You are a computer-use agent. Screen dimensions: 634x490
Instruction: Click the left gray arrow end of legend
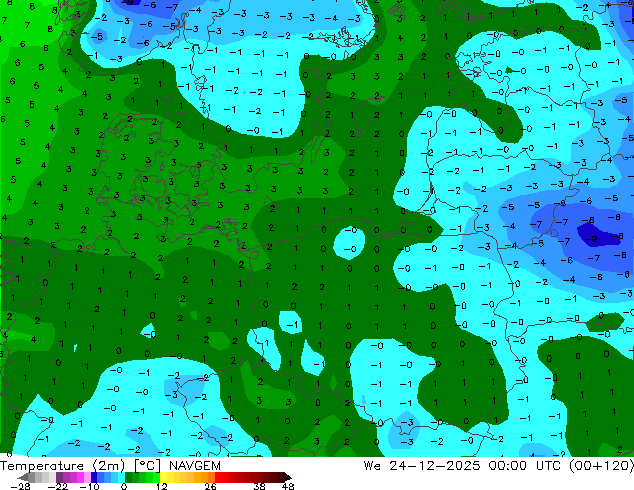tap(23, 477)
